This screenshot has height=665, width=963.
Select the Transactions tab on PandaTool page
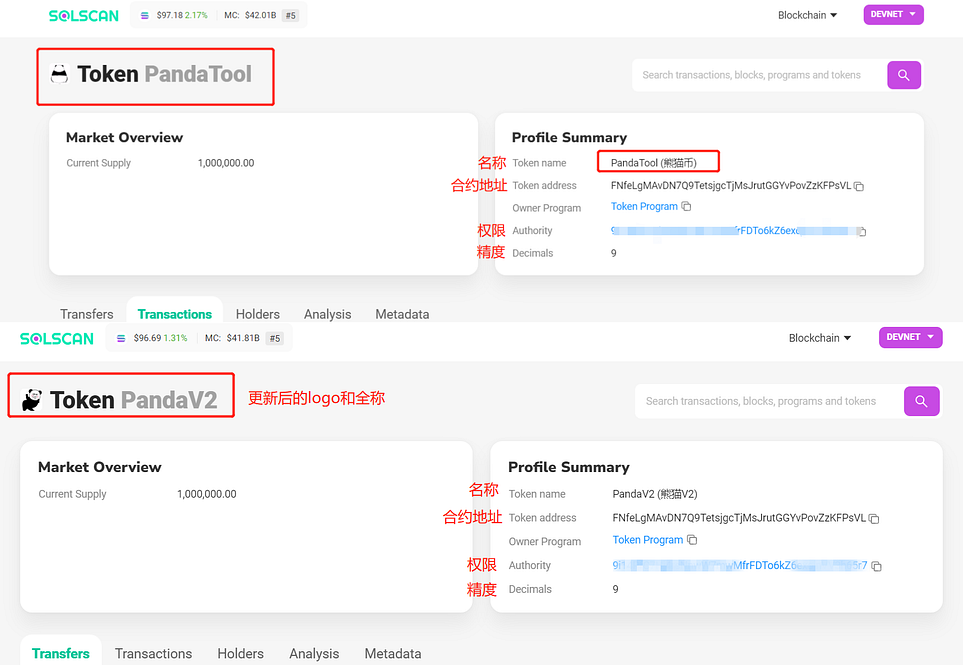(x=174, y=314)
